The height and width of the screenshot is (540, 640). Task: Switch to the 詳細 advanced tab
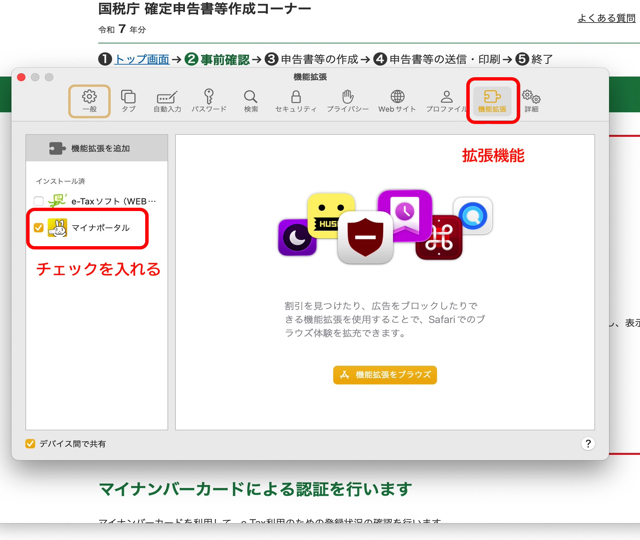[531, 100]
